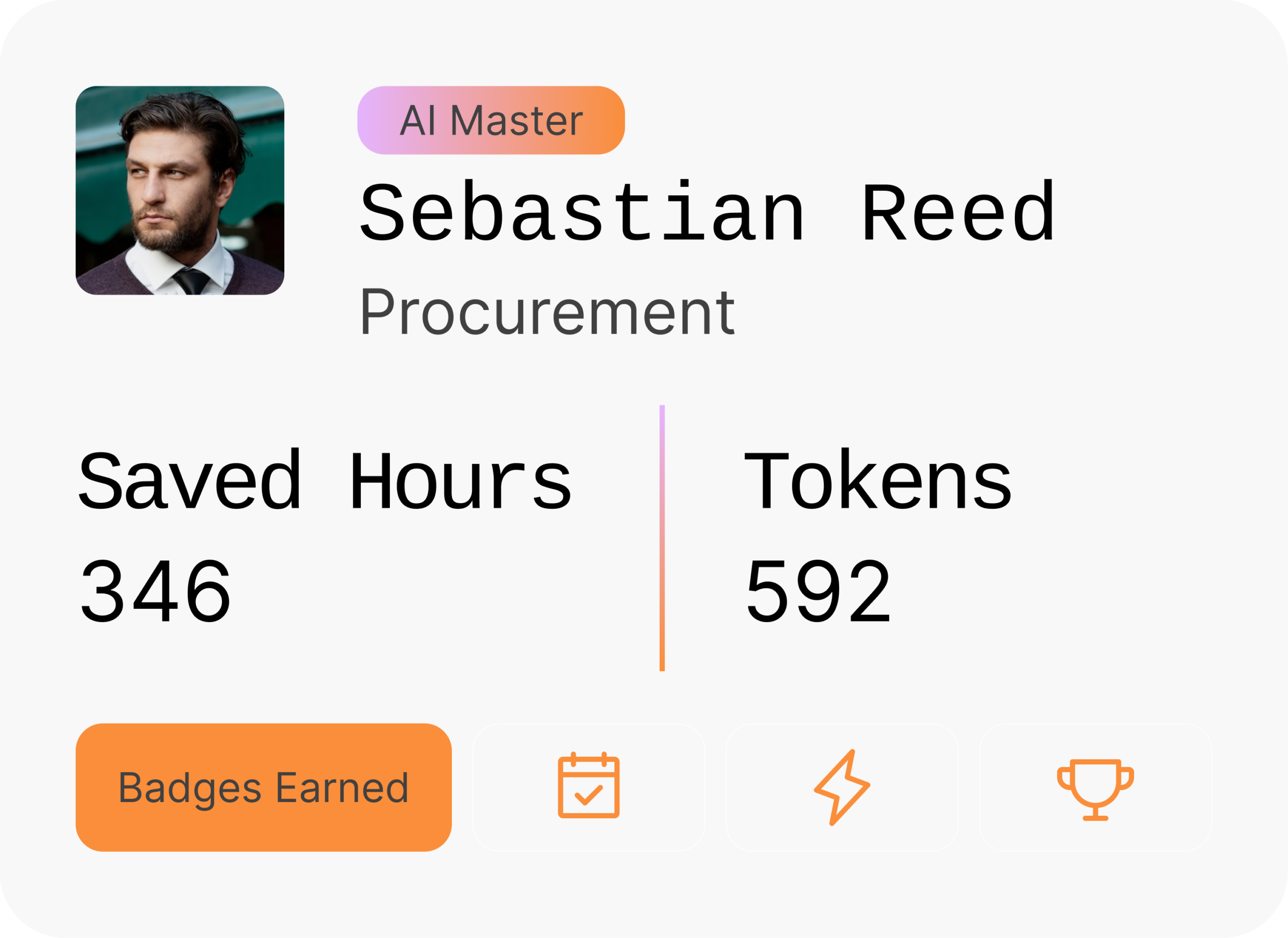
Task: Select the lightning bolt badge icon
Action: (x=842, y=787)
